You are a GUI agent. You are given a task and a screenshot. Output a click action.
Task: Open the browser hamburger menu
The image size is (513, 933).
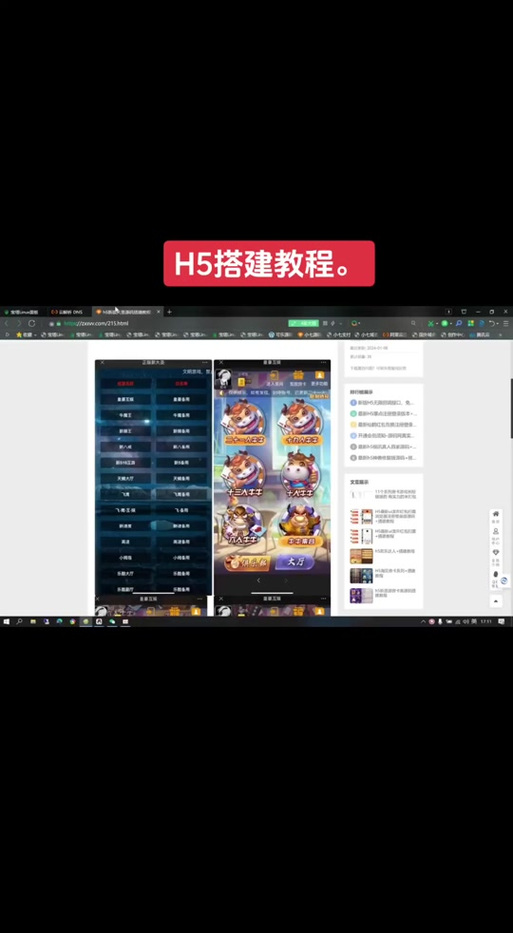[507, 323]
